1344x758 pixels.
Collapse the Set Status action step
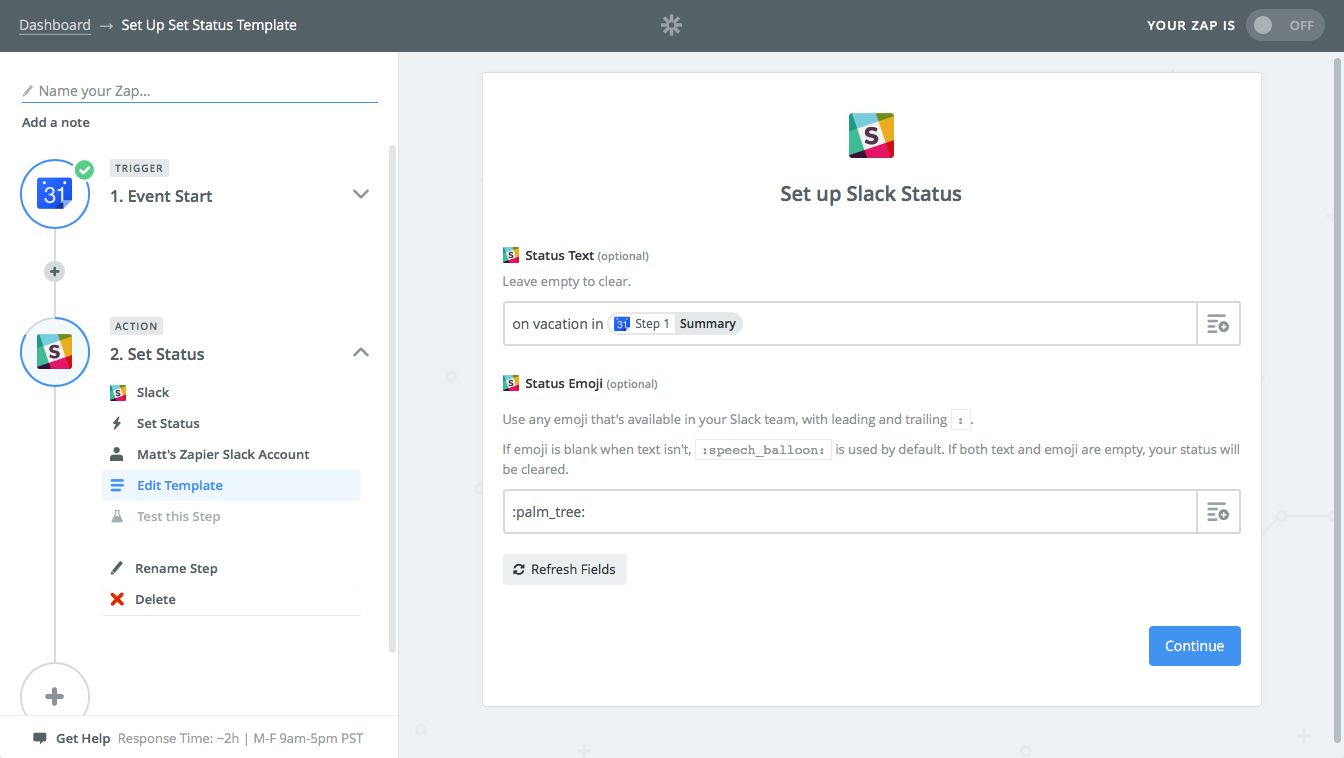[x=361, y=352]
